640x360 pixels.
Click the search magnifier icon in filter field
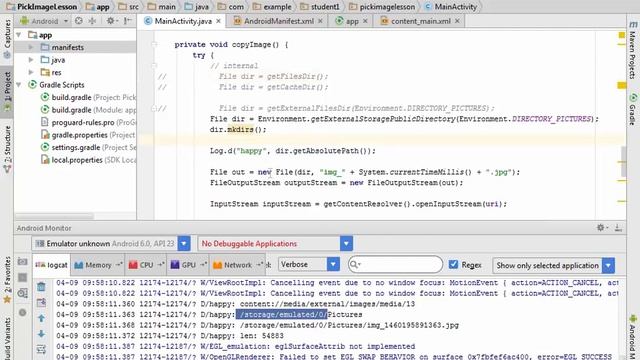coord(355,264)
